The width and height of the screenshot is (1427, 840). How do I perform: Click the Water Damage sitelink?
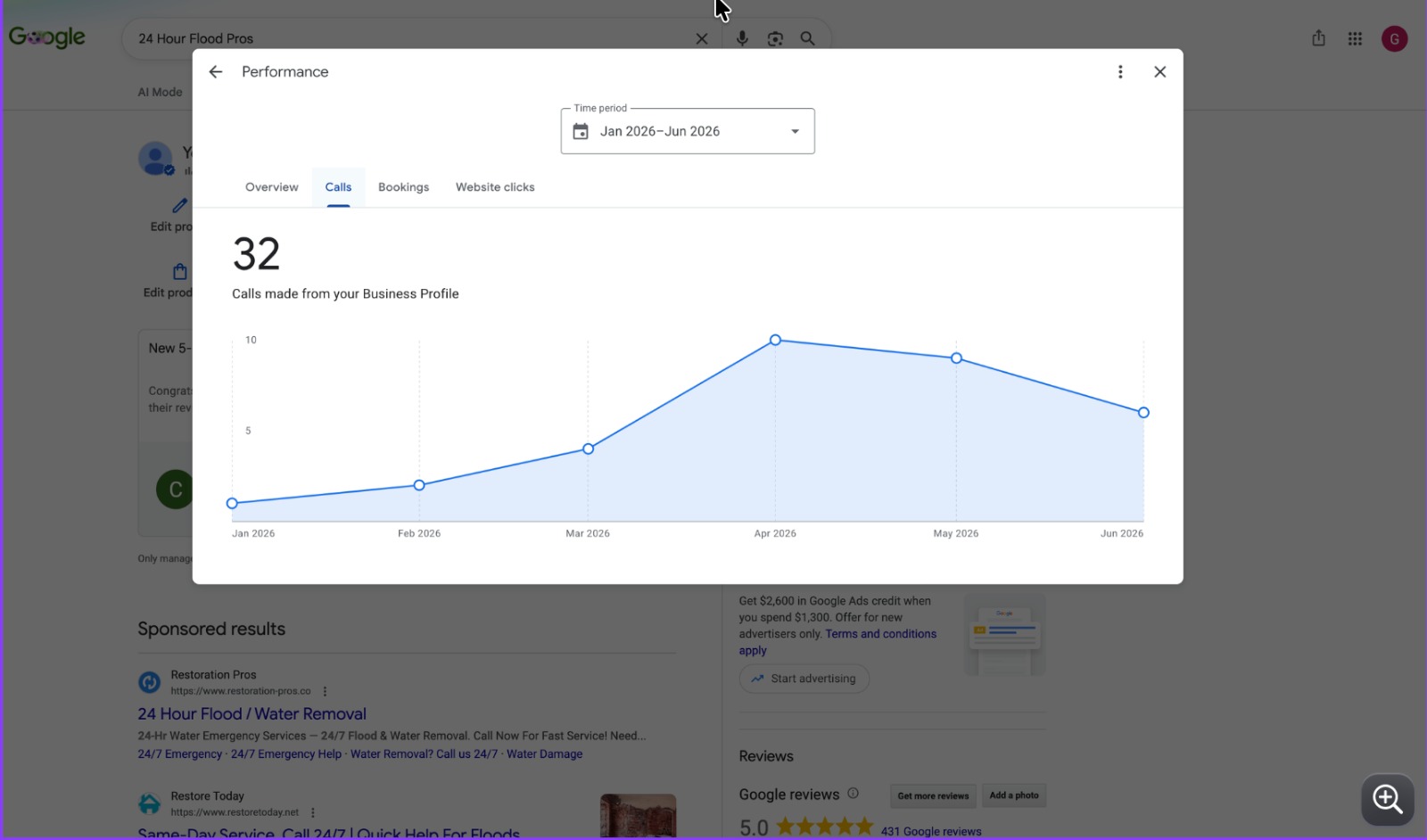544,754
